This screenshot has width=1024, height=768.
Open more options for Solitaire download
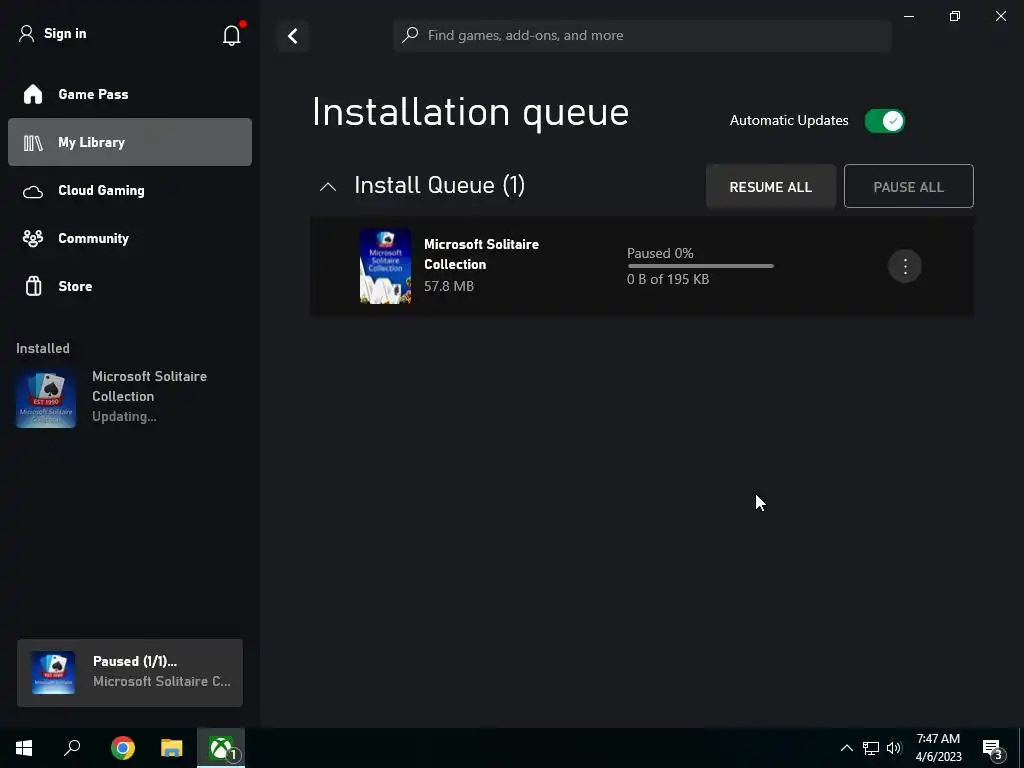pyautogui.click(x=905, y=266)
